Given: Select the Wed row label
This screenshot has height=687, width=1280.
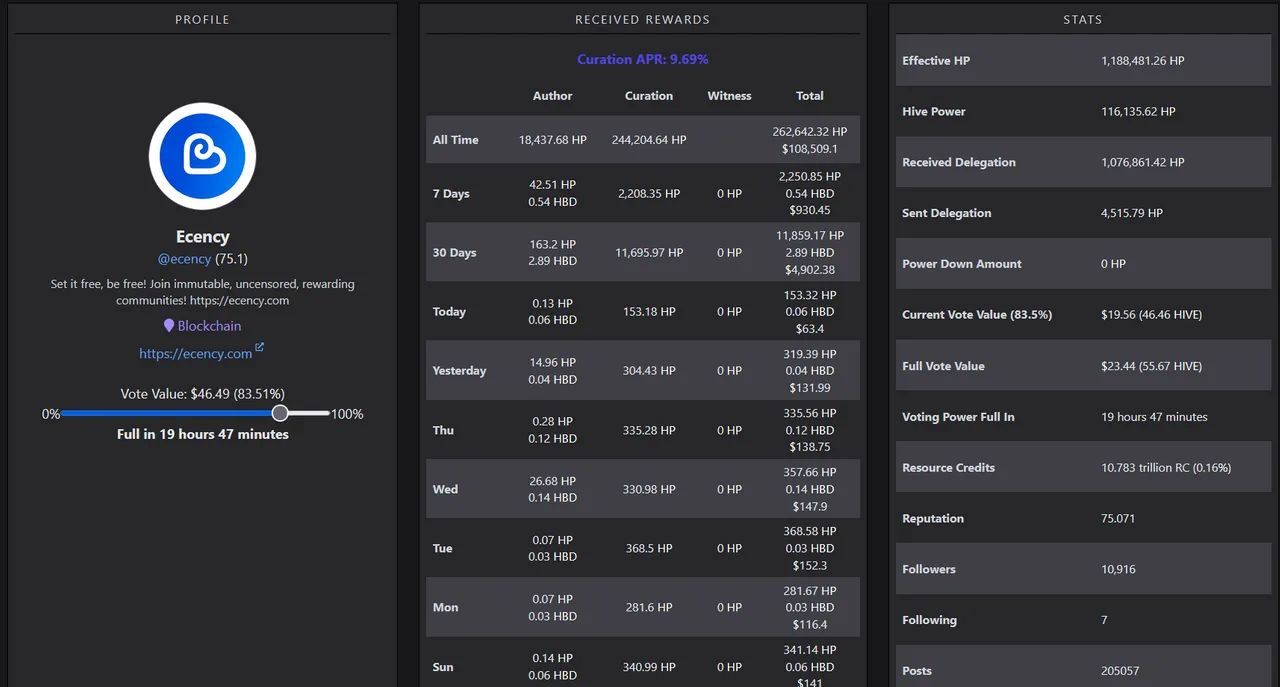Looking at the screenshot, I should (445, 489).
